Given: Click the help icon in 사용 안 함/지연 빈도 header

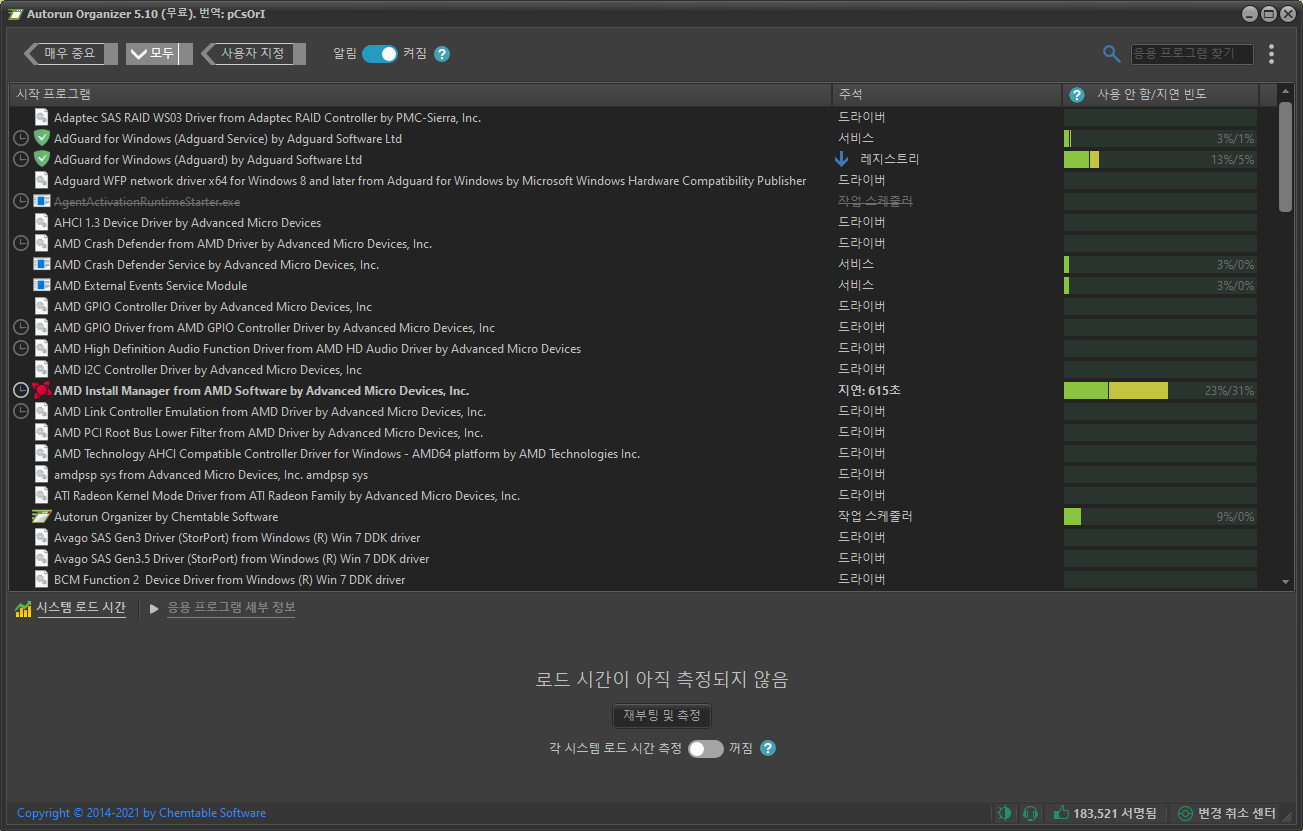Looking at the screenshot, I should click(x=1077, y=95).
